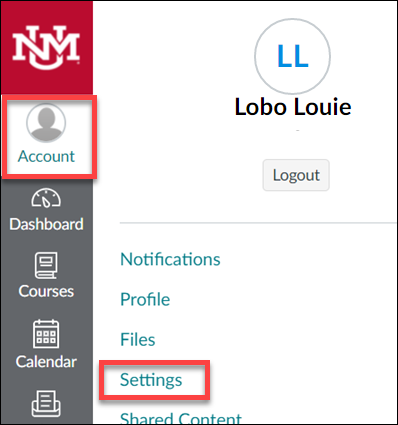This screenshot has height=425, width=398.
Task: Click the Logout button
Action: [296, 175]
